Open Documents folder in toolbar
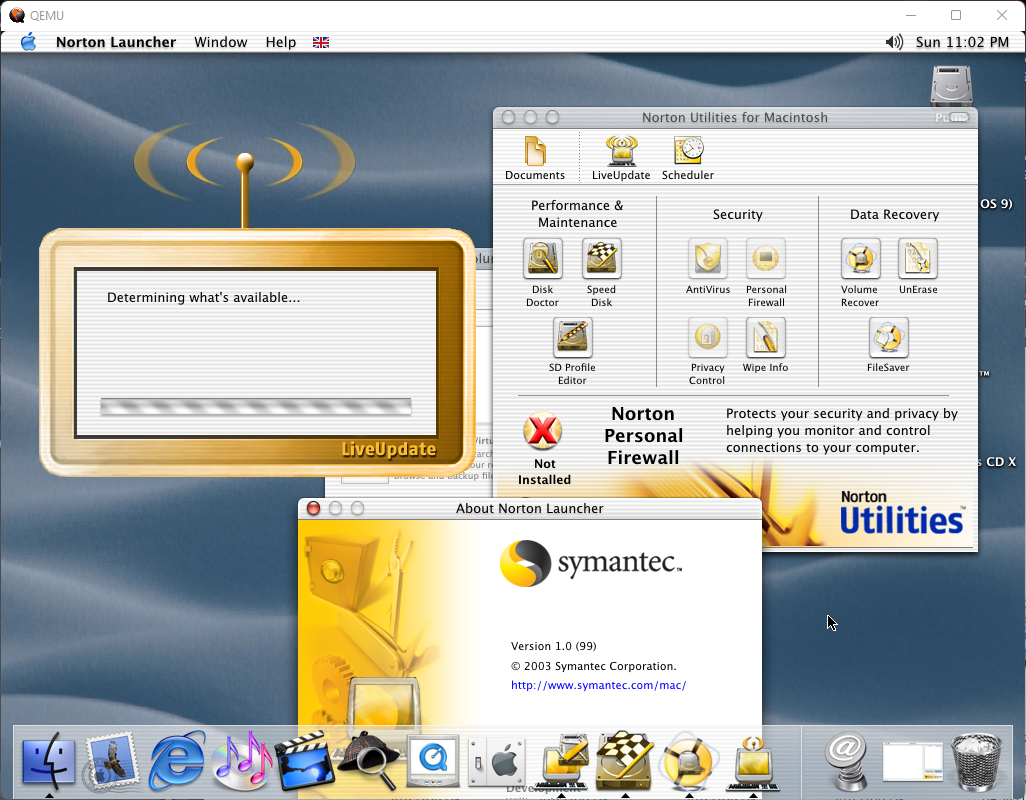Image resolution: width=1026 pixels, height=800 pixels. (535, 153)
